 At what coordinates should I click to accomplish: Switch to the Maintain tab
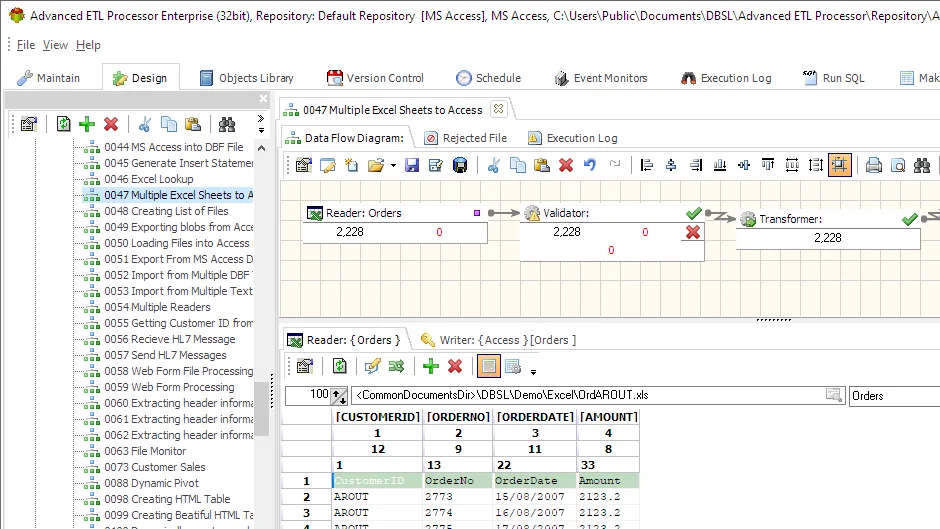(x=49, y=78)
